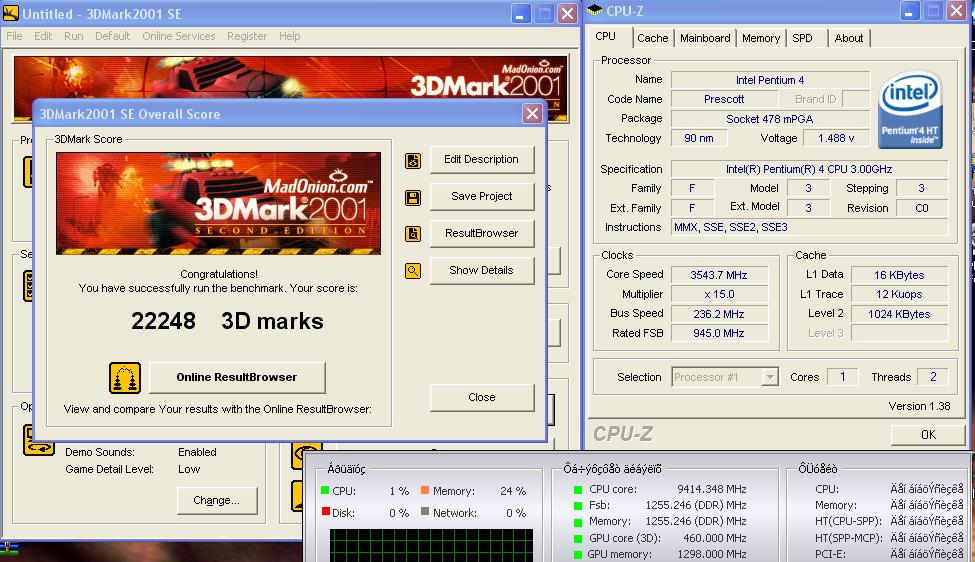
Task: Click the green CPU usage indicator square
Action: (325, 490)
